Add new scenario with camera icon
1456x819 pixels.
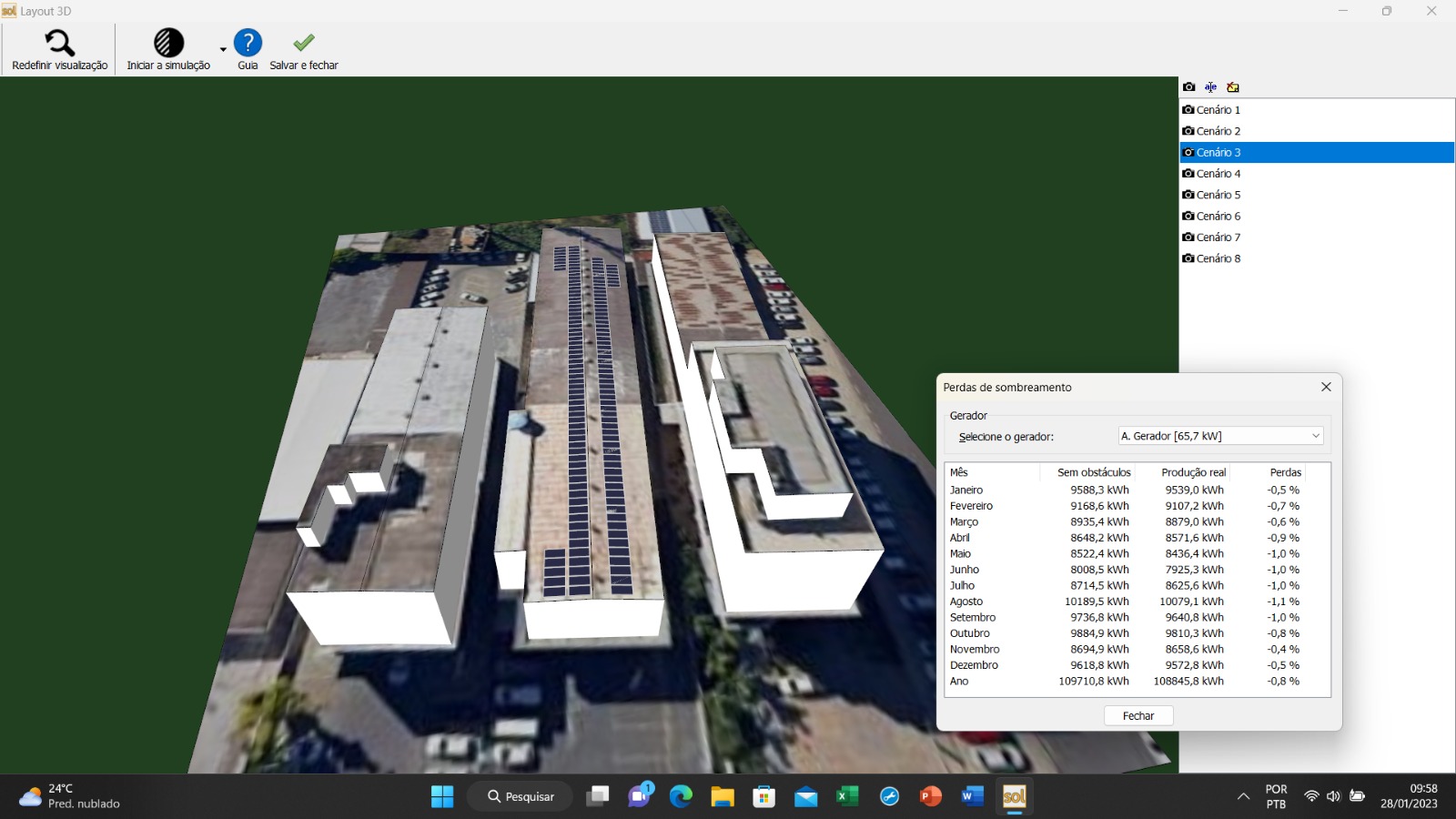pyautogui.click(x=1189, y=87)
